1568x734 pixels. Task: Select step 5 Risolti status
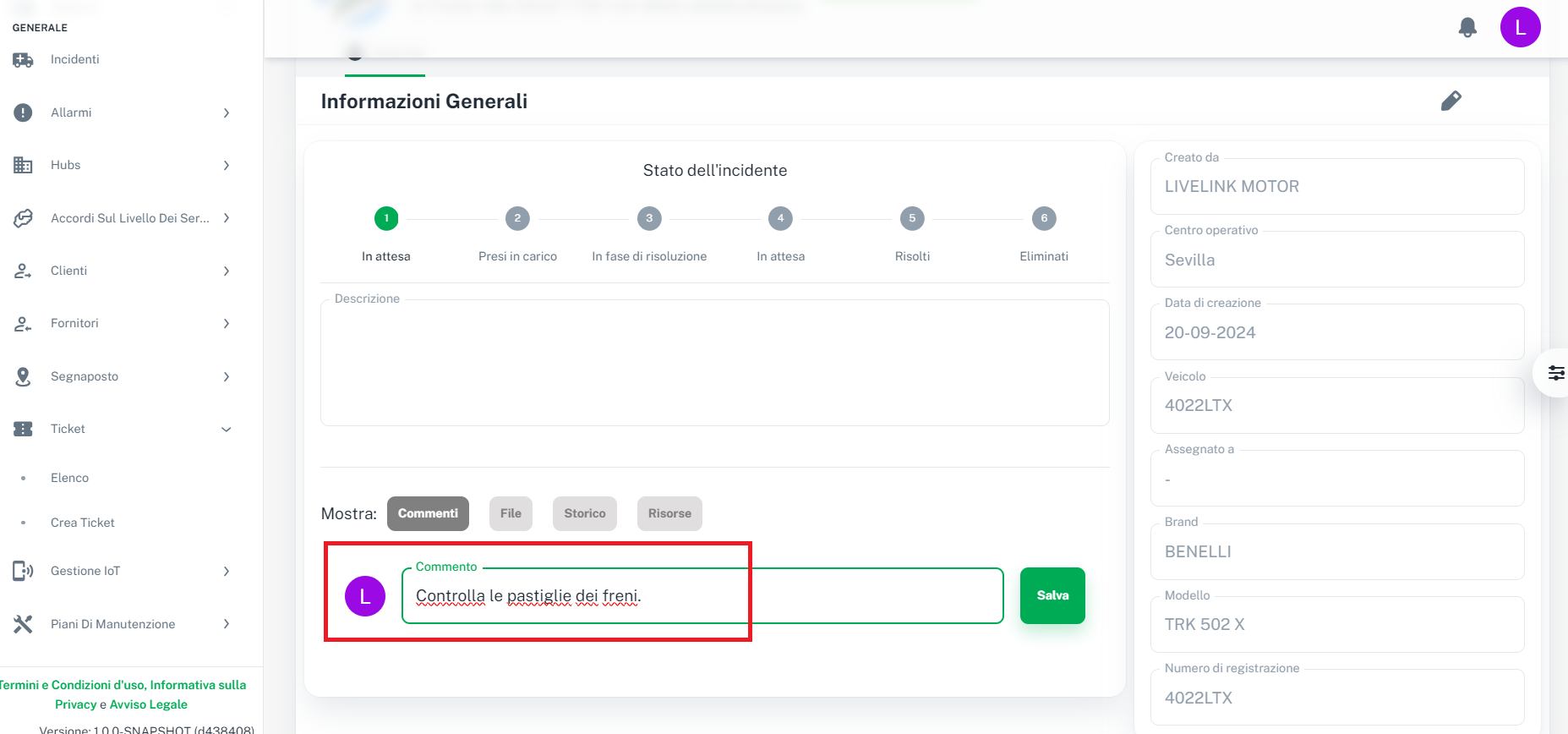[x=912, y=219]
